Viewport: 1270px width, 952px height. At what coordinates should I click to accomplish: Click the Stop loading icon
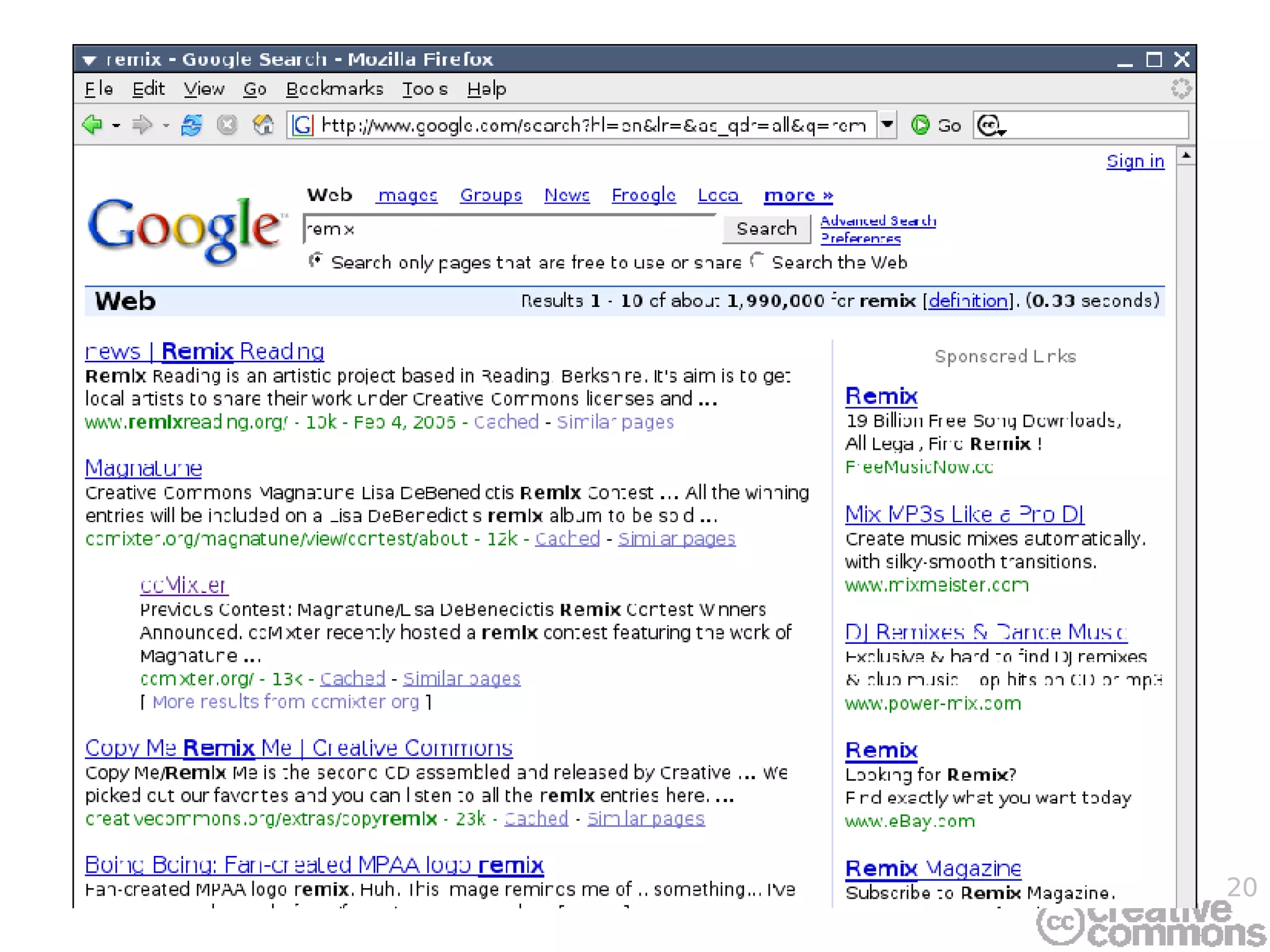[x=227, y=125]
